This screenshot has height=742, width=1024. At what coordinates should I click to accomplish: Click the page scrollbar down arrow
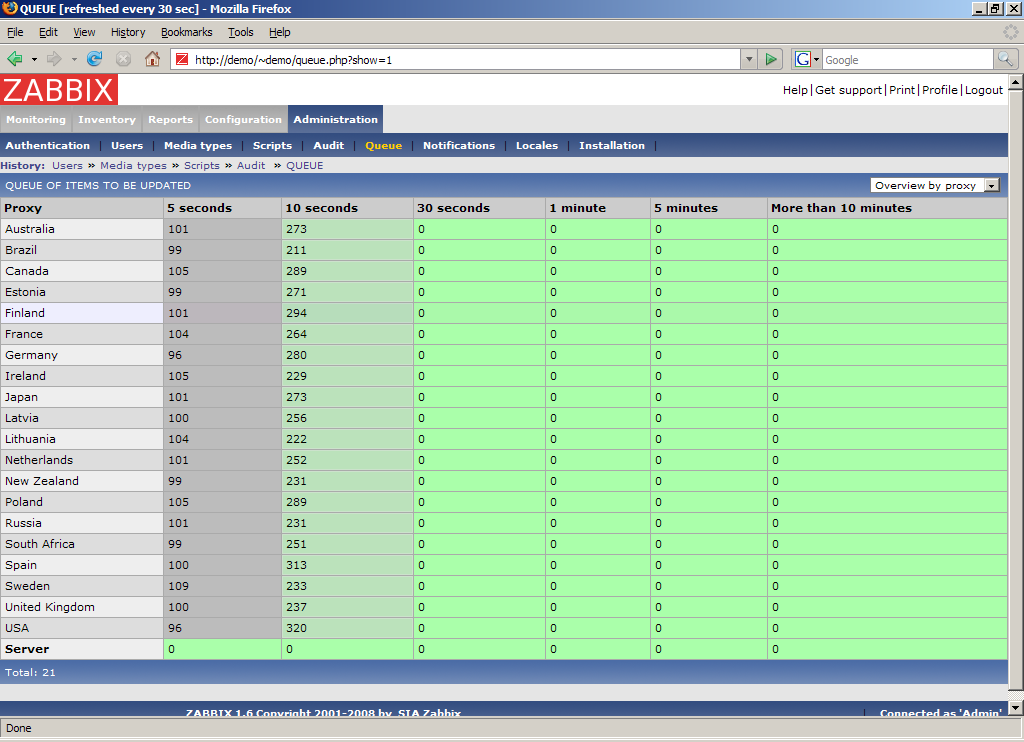[1016, 708]
